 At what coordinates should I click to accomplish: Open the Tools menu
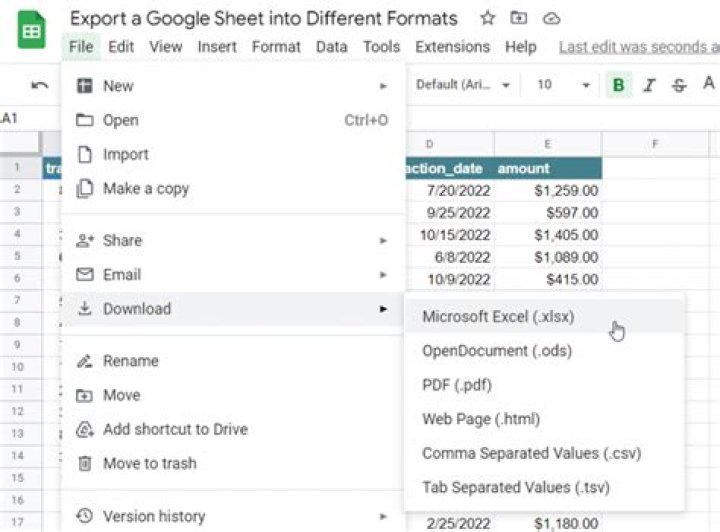[382, 47]
